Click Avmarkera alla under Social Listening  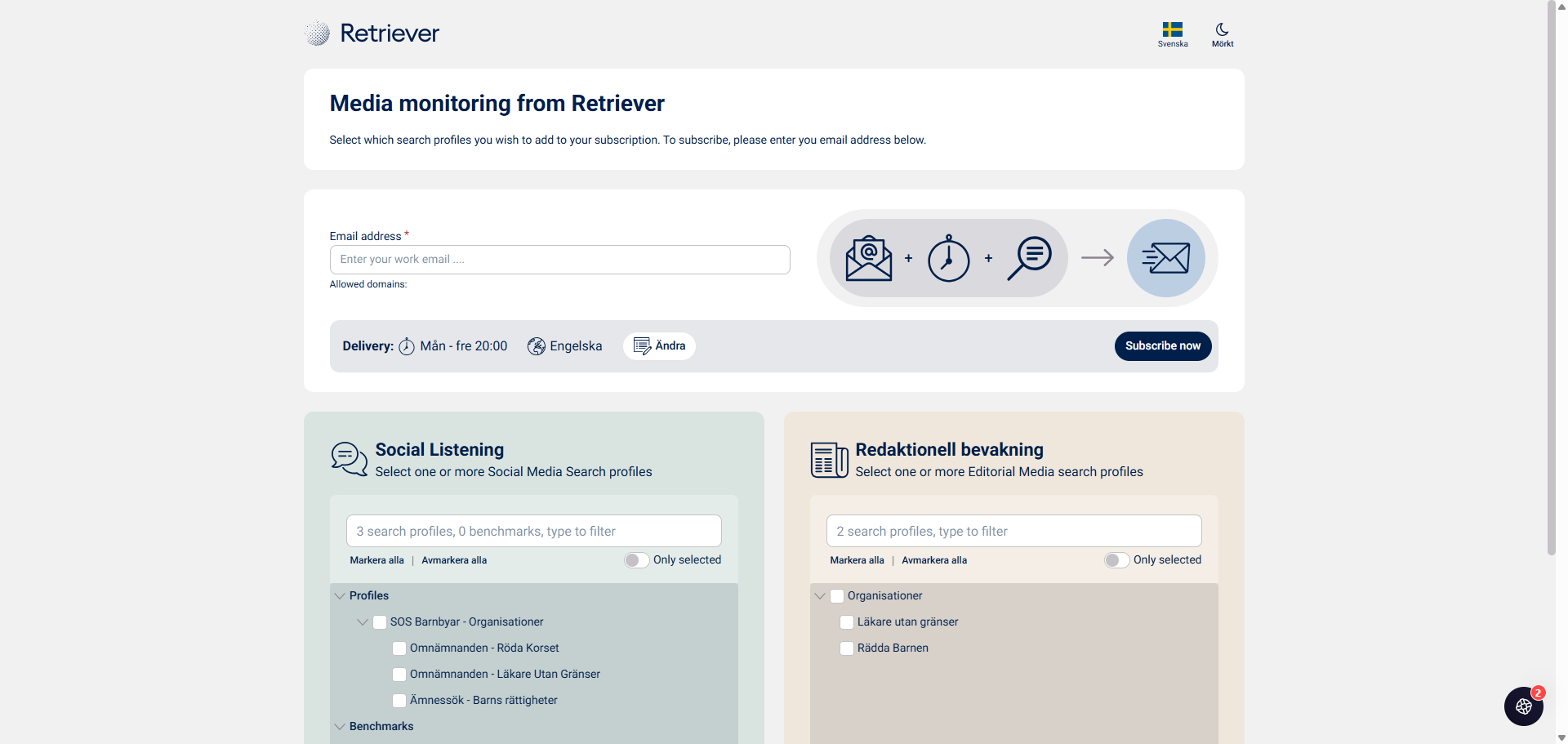(x=454, y=560)
